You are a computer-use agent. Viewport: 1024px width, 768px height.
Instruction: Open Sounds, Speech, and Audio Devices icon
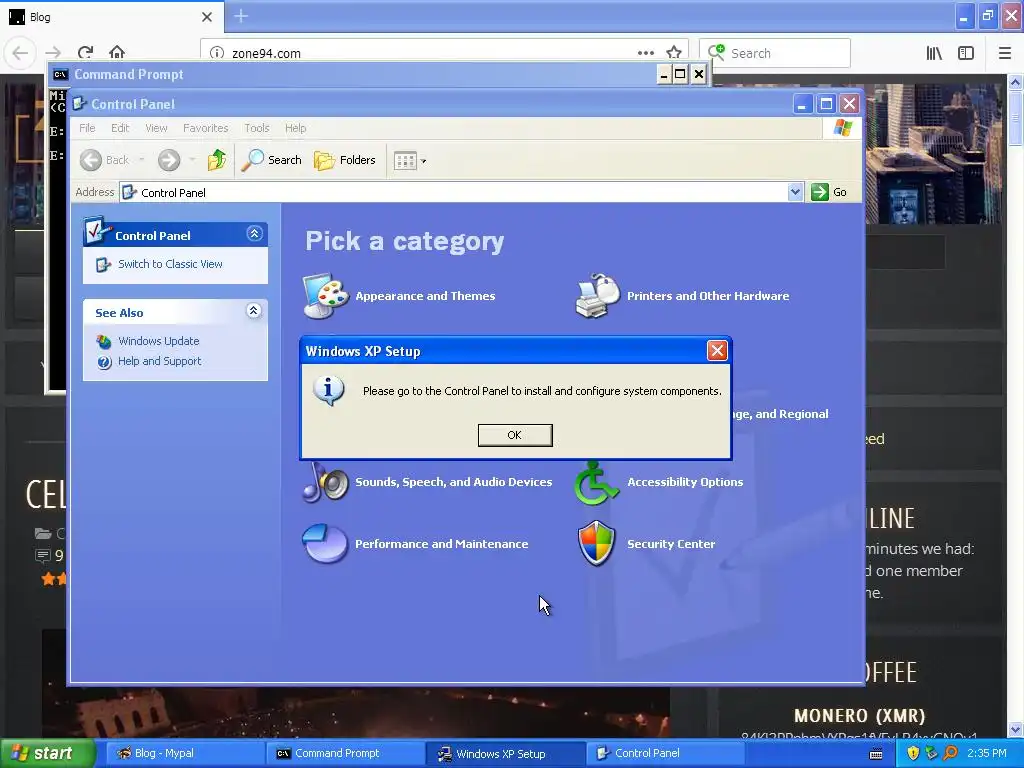click(x=325, y=482)
